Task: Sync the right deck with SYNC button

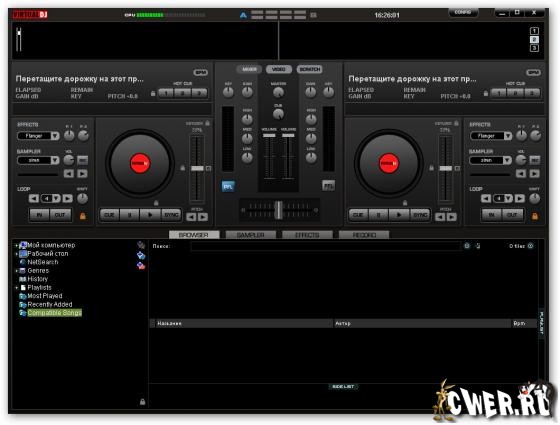Action: [420, 215]
